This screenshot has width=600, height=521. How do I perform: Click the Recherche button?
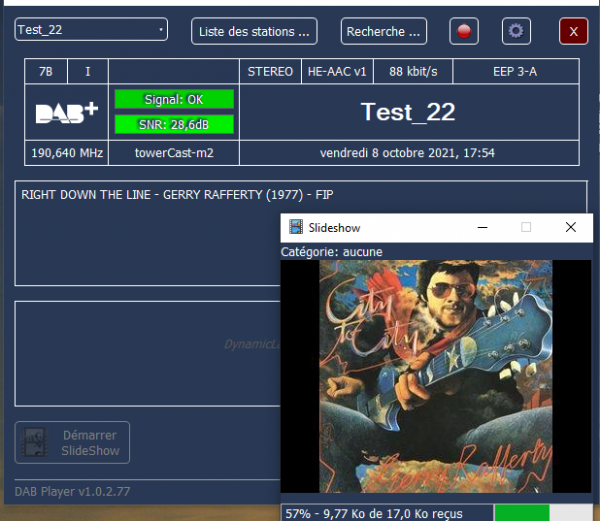point(383,31)
